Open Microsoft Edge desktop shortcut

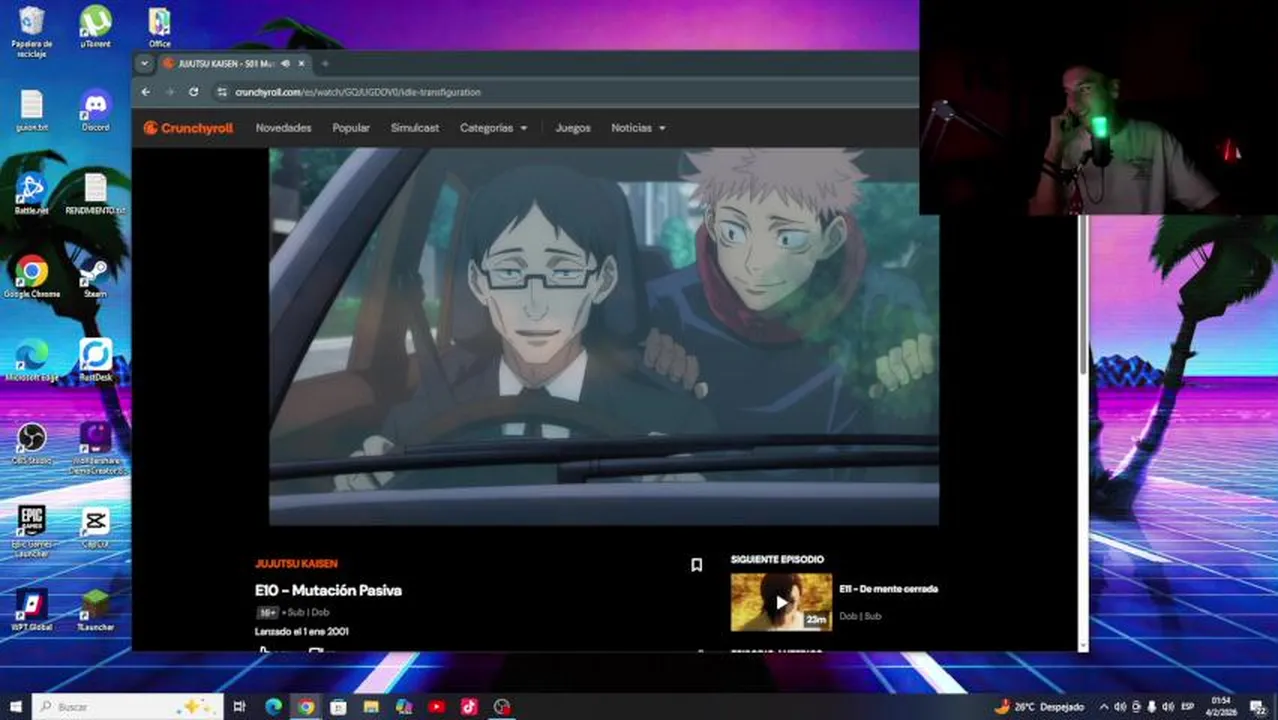tap(31, 360)
